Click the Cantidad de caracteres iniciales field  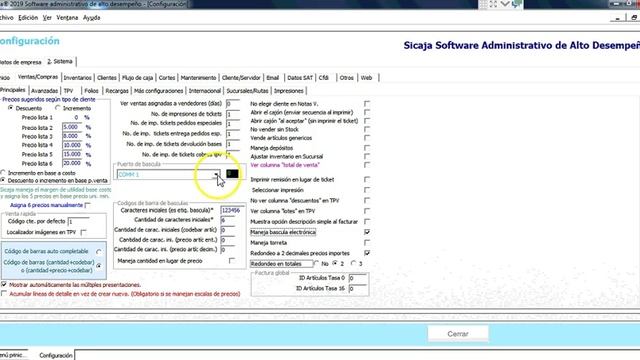pyautogui.click(x=228, y=220)
